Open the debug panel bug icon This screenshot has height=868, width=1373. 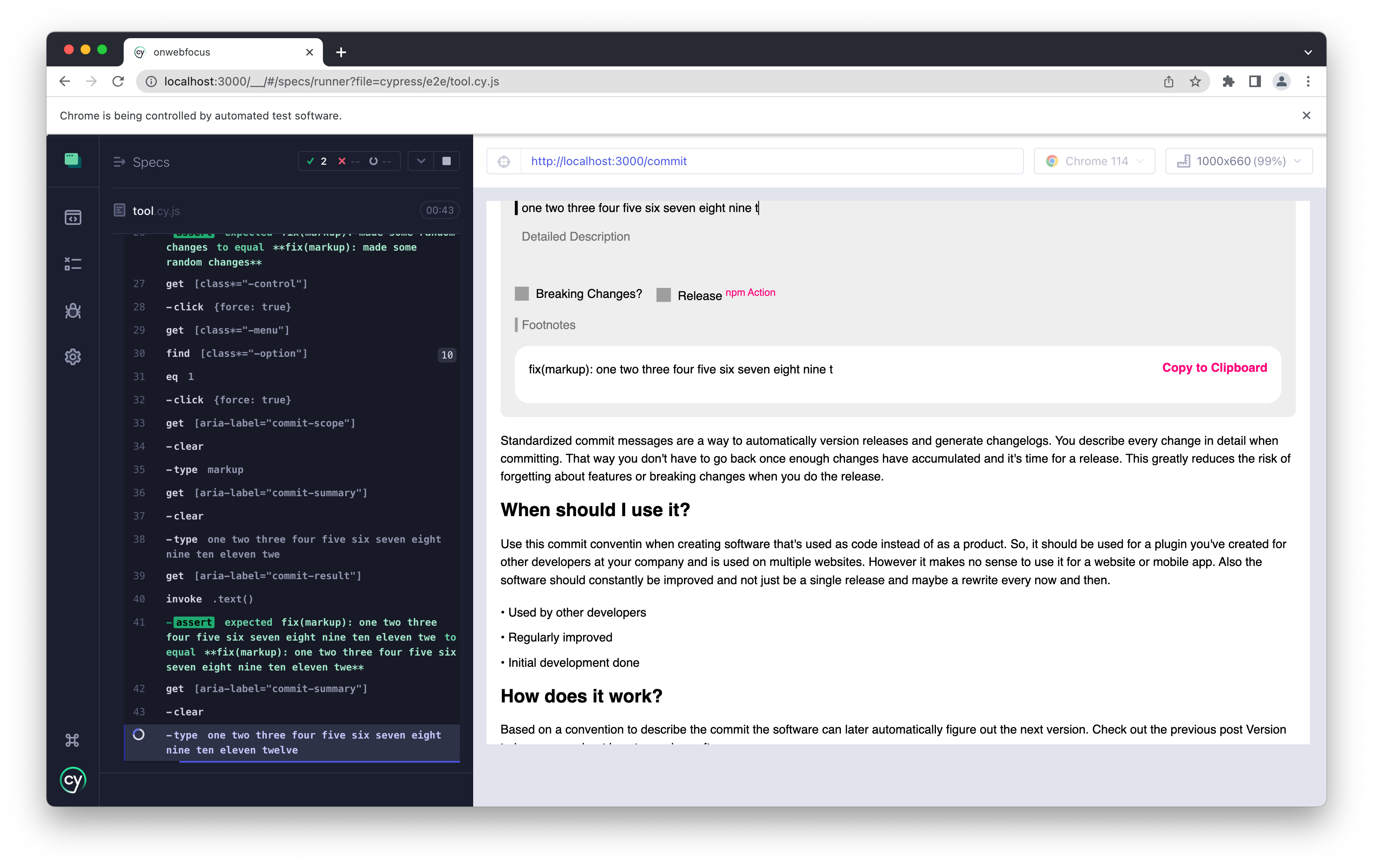coord(72,310)
